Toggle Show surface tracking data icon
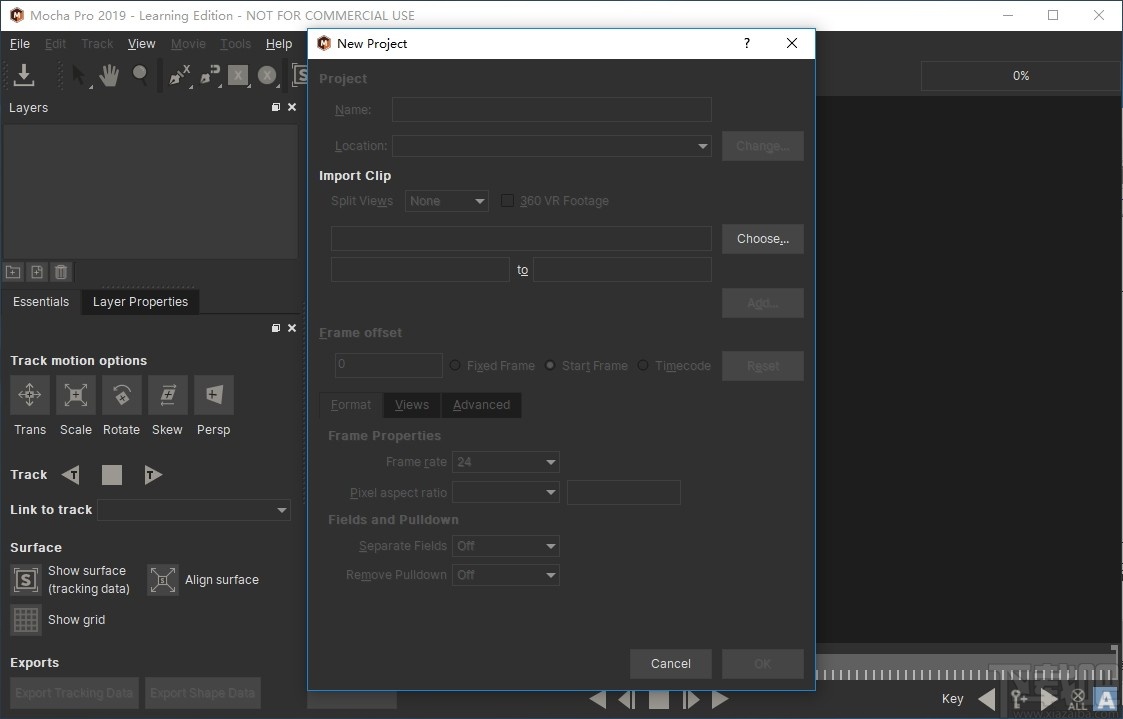Screen dimensions: 1123x719 (26, 579)
